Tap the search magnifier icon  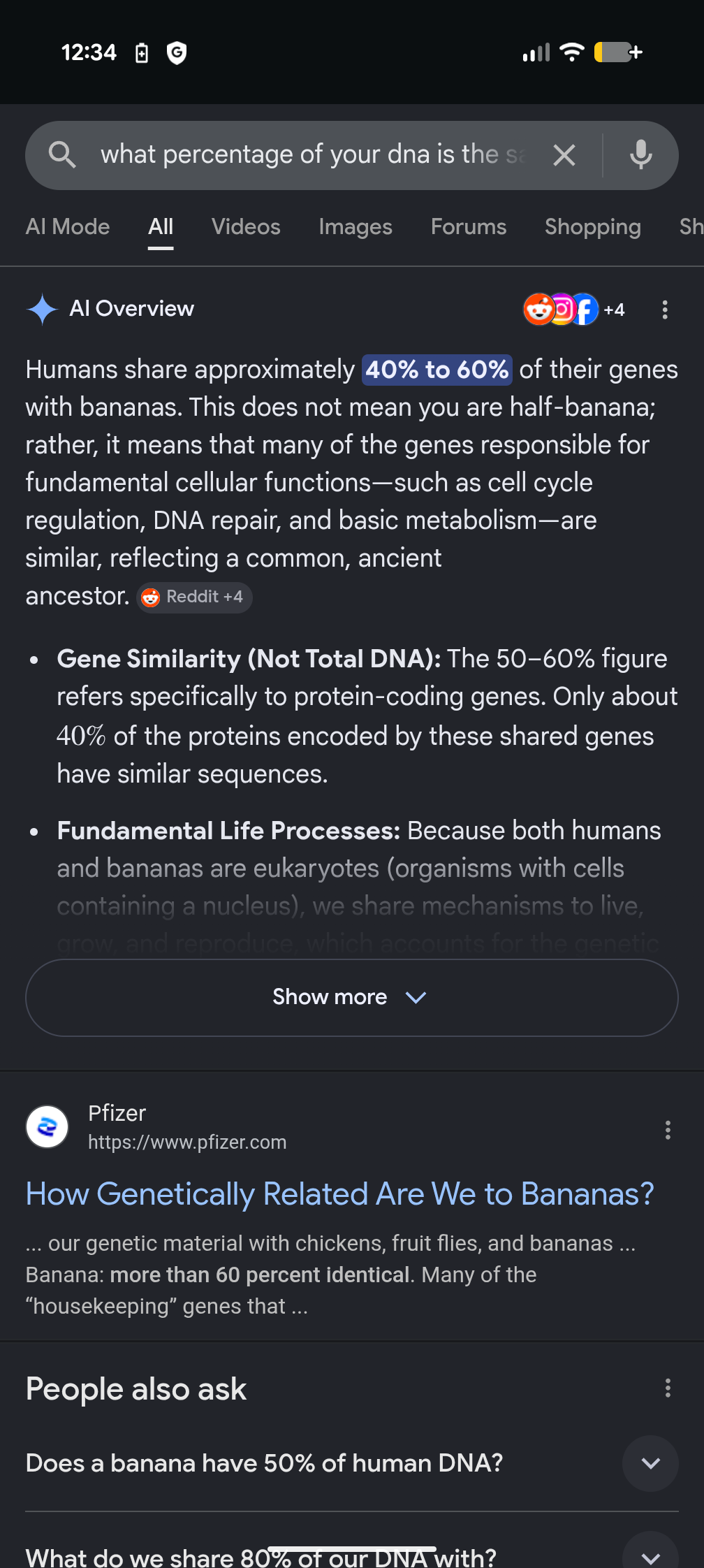click(x=62, y=154)
